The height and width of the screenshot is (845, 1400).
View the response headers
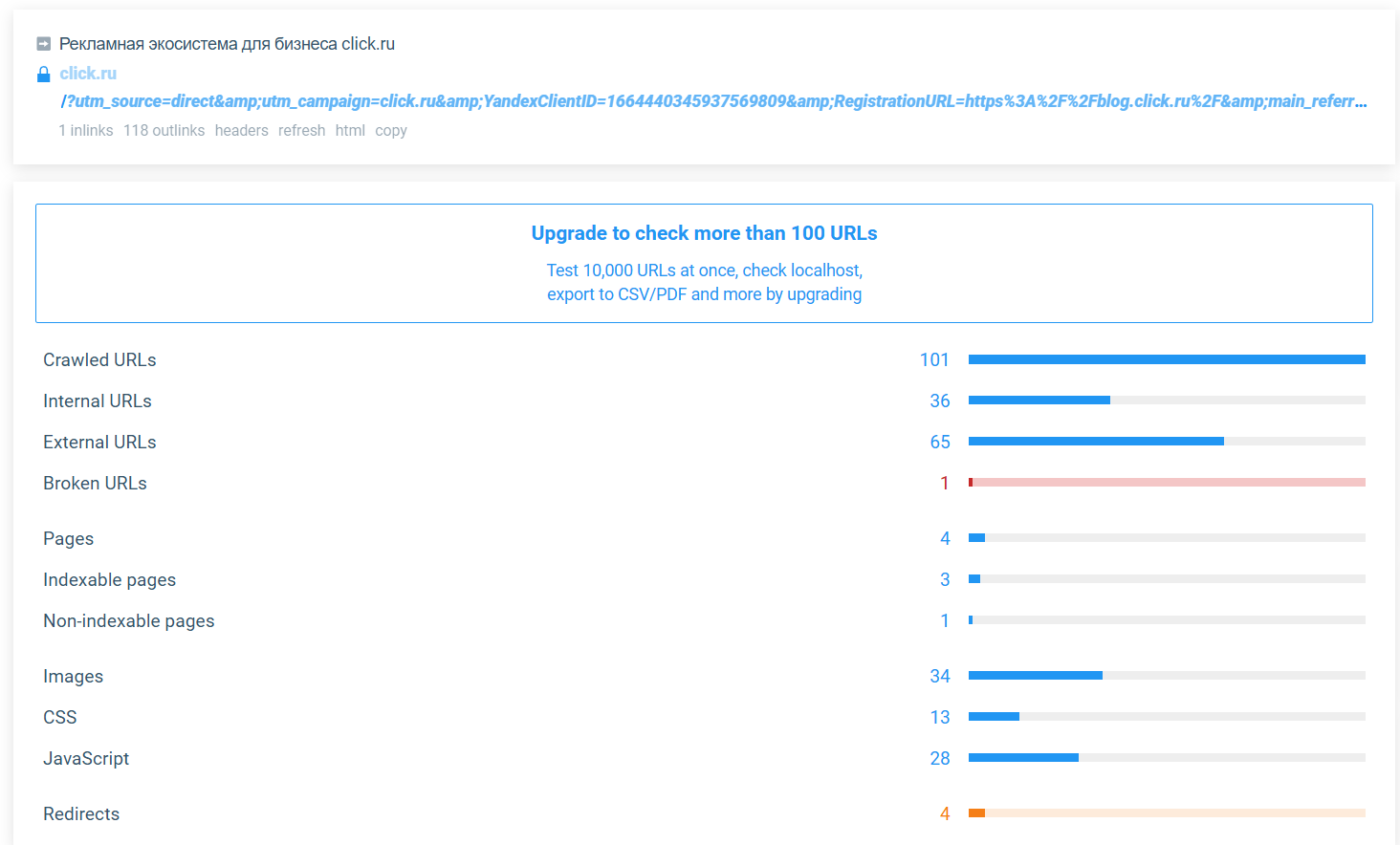pyautogui.click(x=241, y=131)
